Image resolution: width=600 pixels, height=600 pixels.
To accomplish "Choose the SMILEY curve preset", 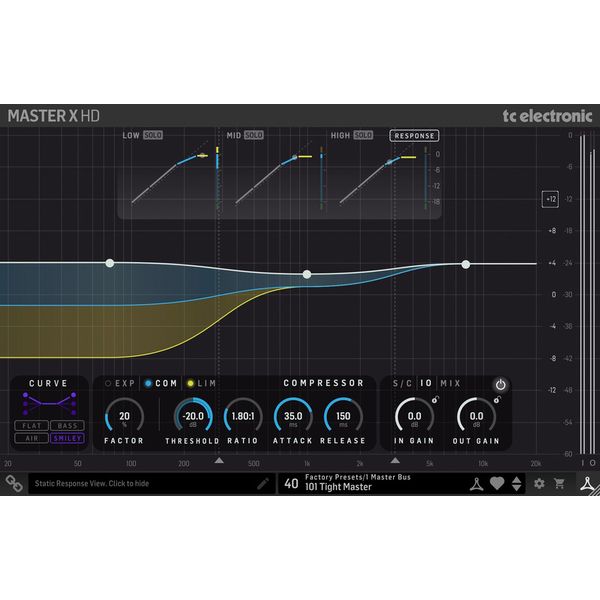I will 67,439.
